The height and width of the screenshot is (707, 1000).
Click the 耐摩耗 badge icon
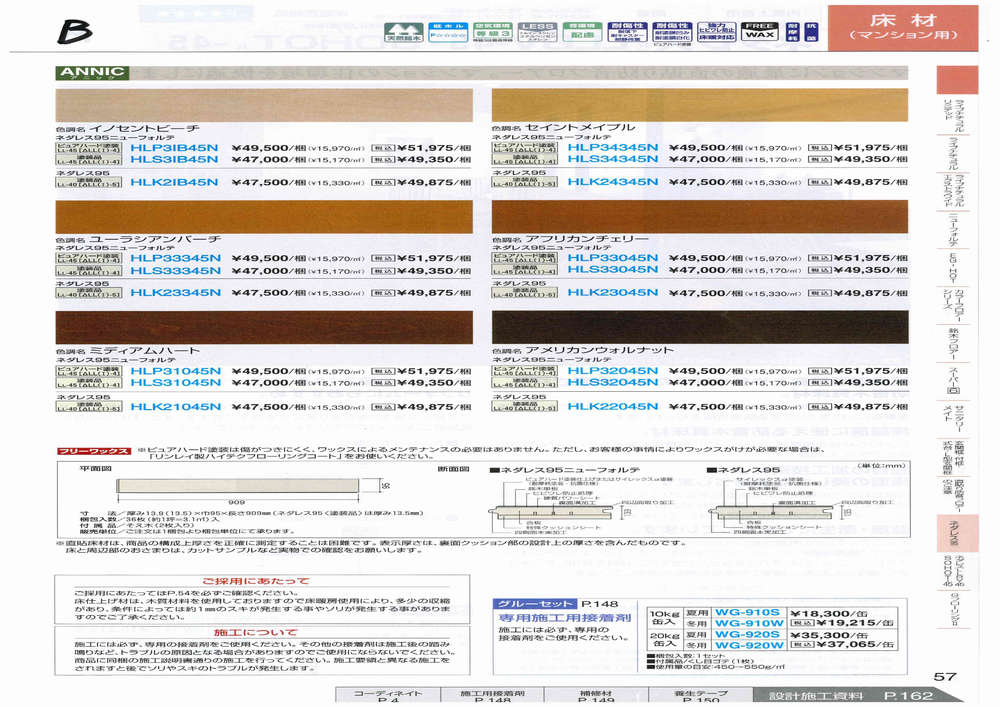[x=792, y=33]
